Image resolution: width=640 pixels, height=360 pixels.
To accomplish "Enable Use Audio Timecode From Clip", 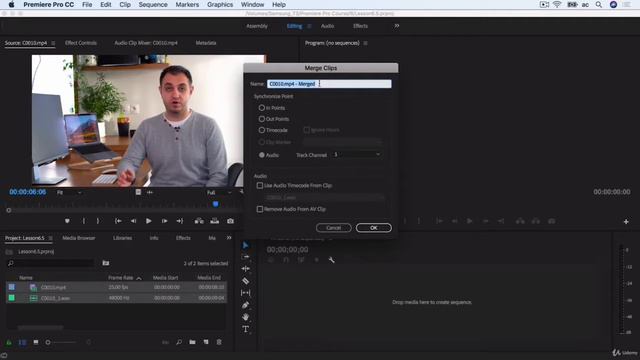I will click(x=260, y=185).
